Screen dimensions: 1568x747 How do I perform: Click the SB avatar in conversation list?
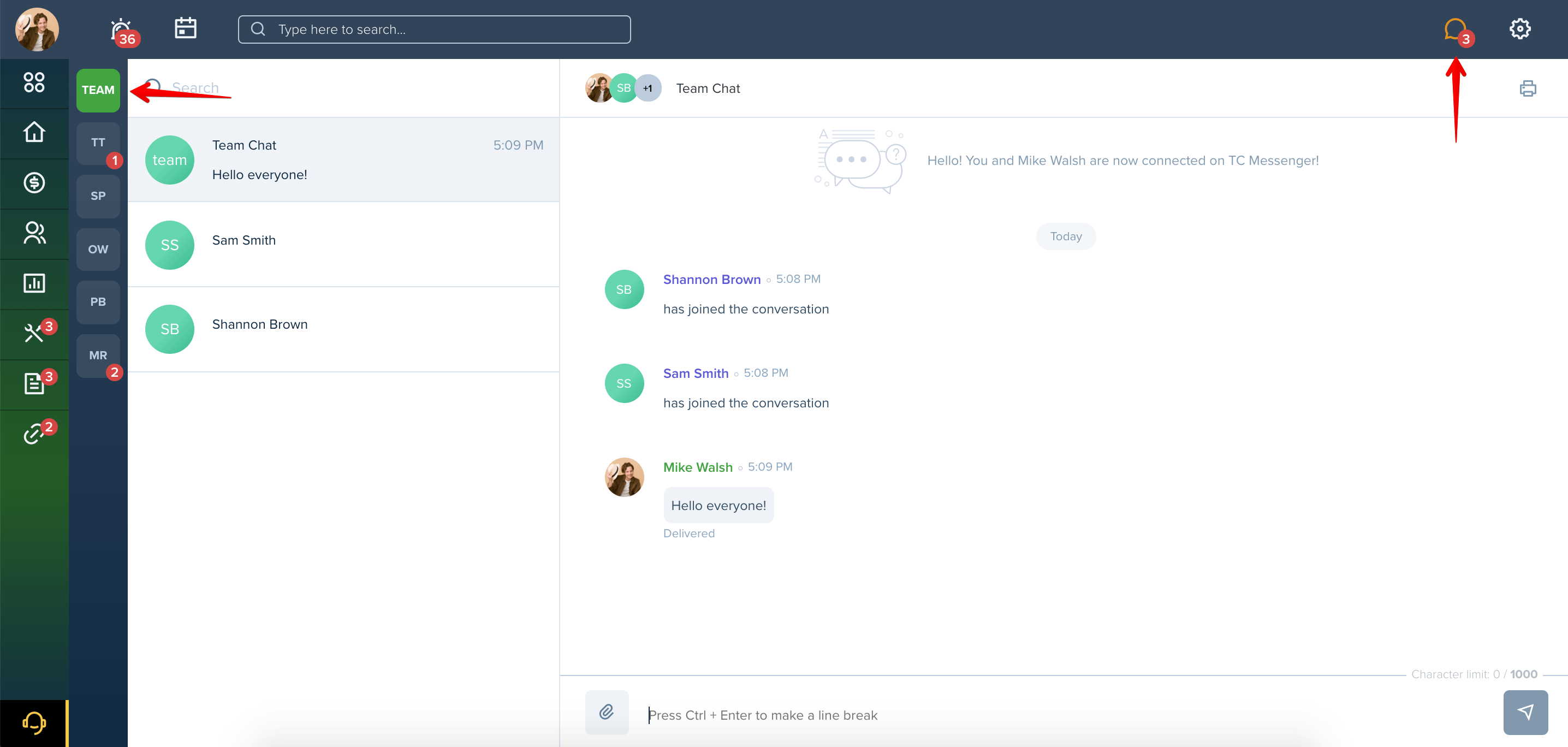tap(169, 329)
